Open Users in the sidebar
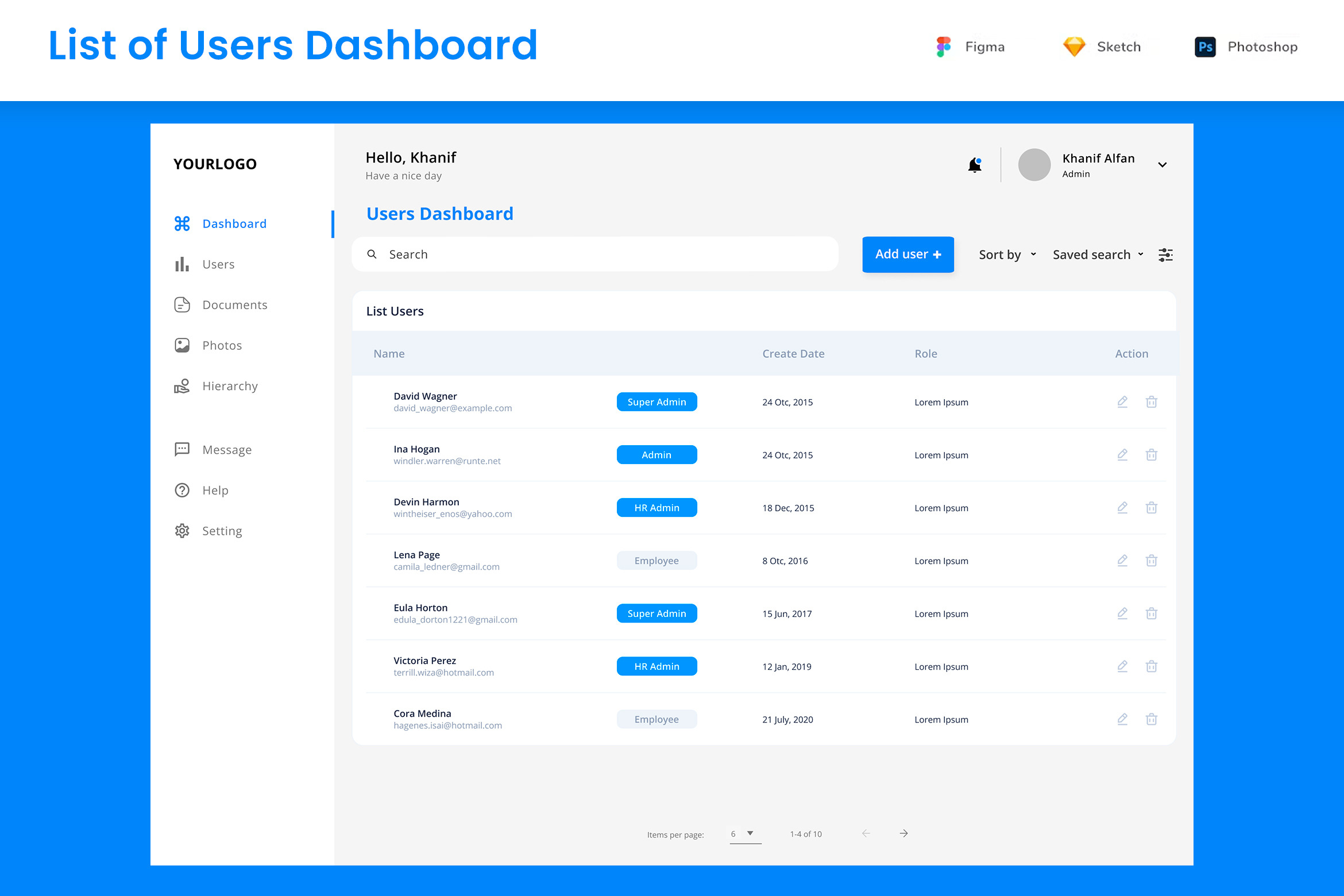The image size is (1344, 896). coord(218,264)
